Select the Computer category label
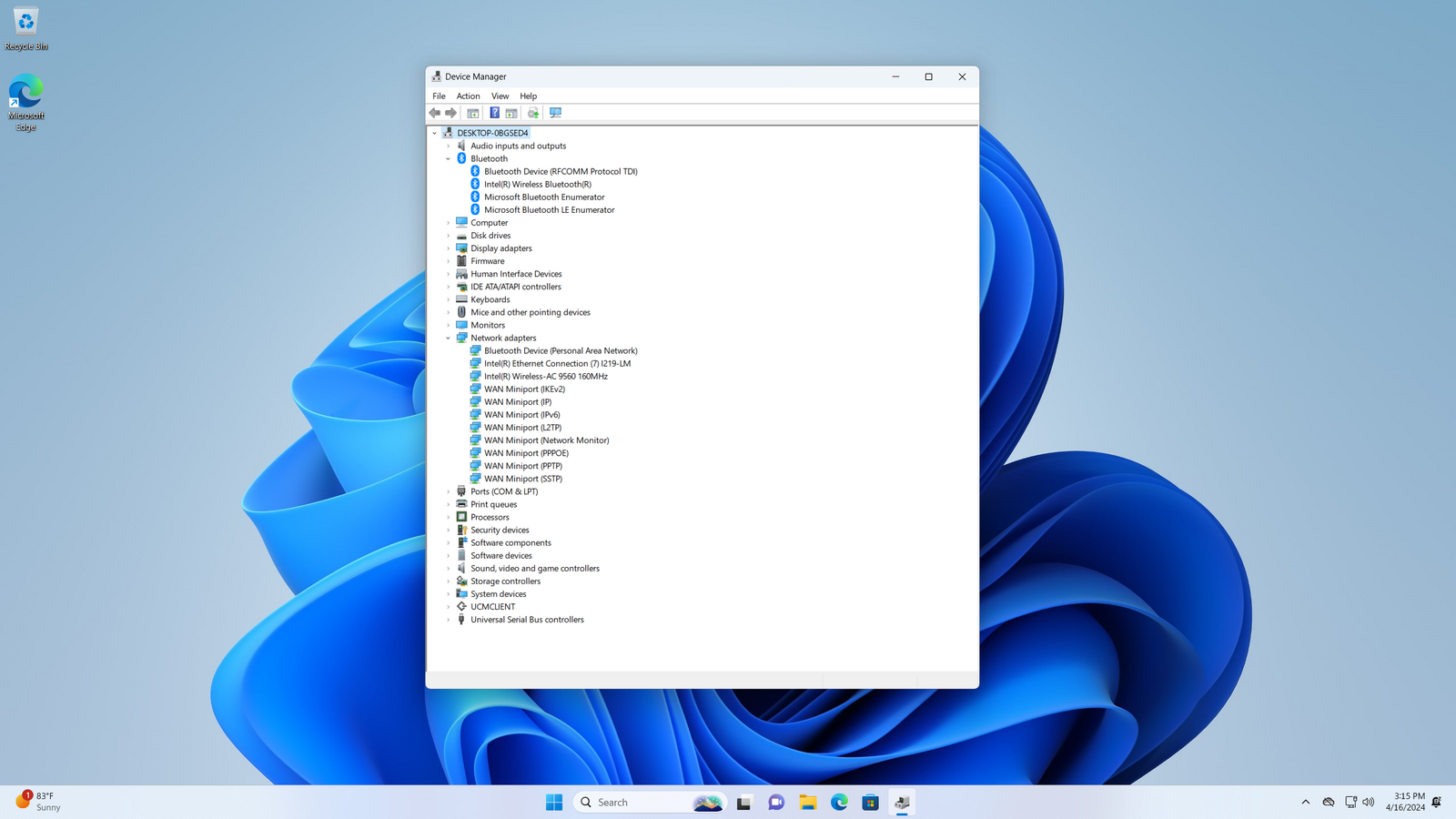 coord(490,223)
